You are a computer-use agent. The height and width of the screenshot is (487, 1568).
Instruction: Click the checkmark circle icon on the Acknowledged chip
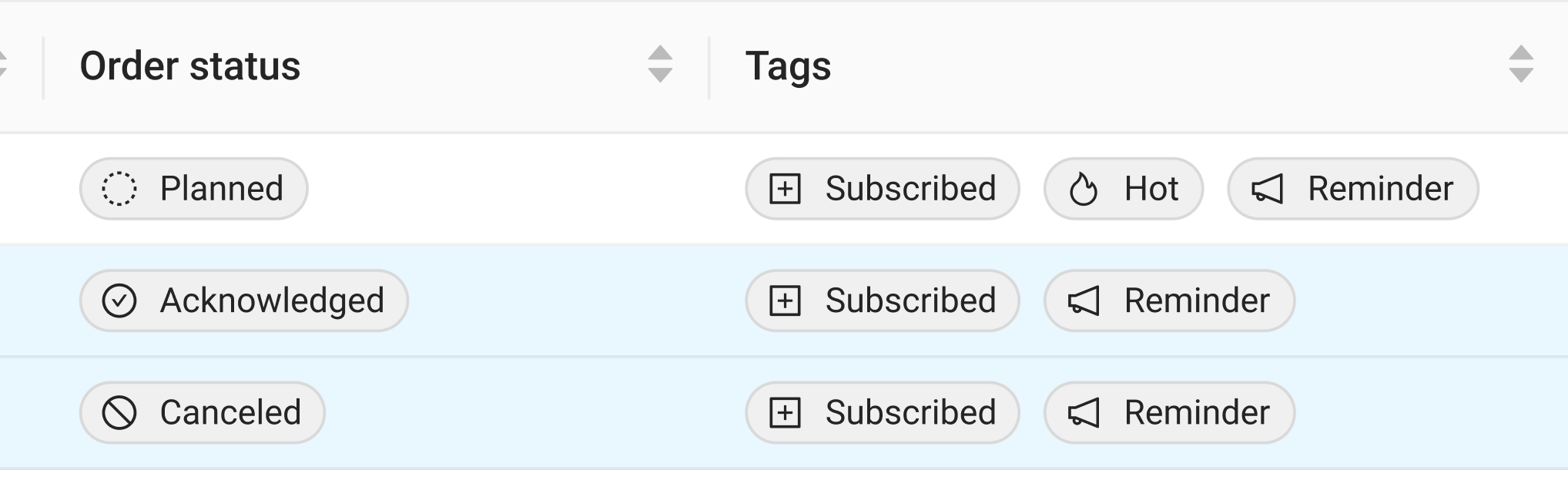pyautogui.click(x=119, y=301)
